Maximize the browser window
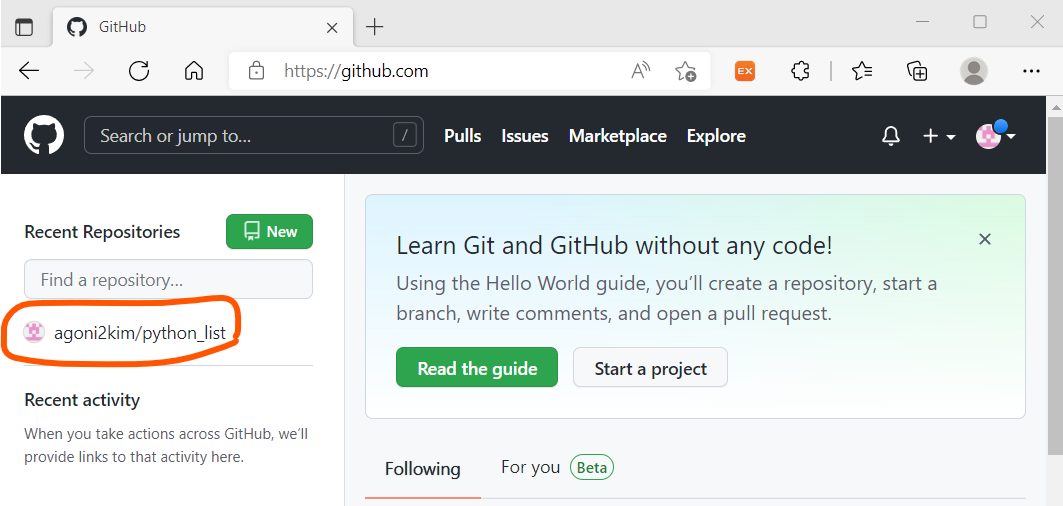The width and height of the screenshot is (1063, 506). tap(980, 22)
